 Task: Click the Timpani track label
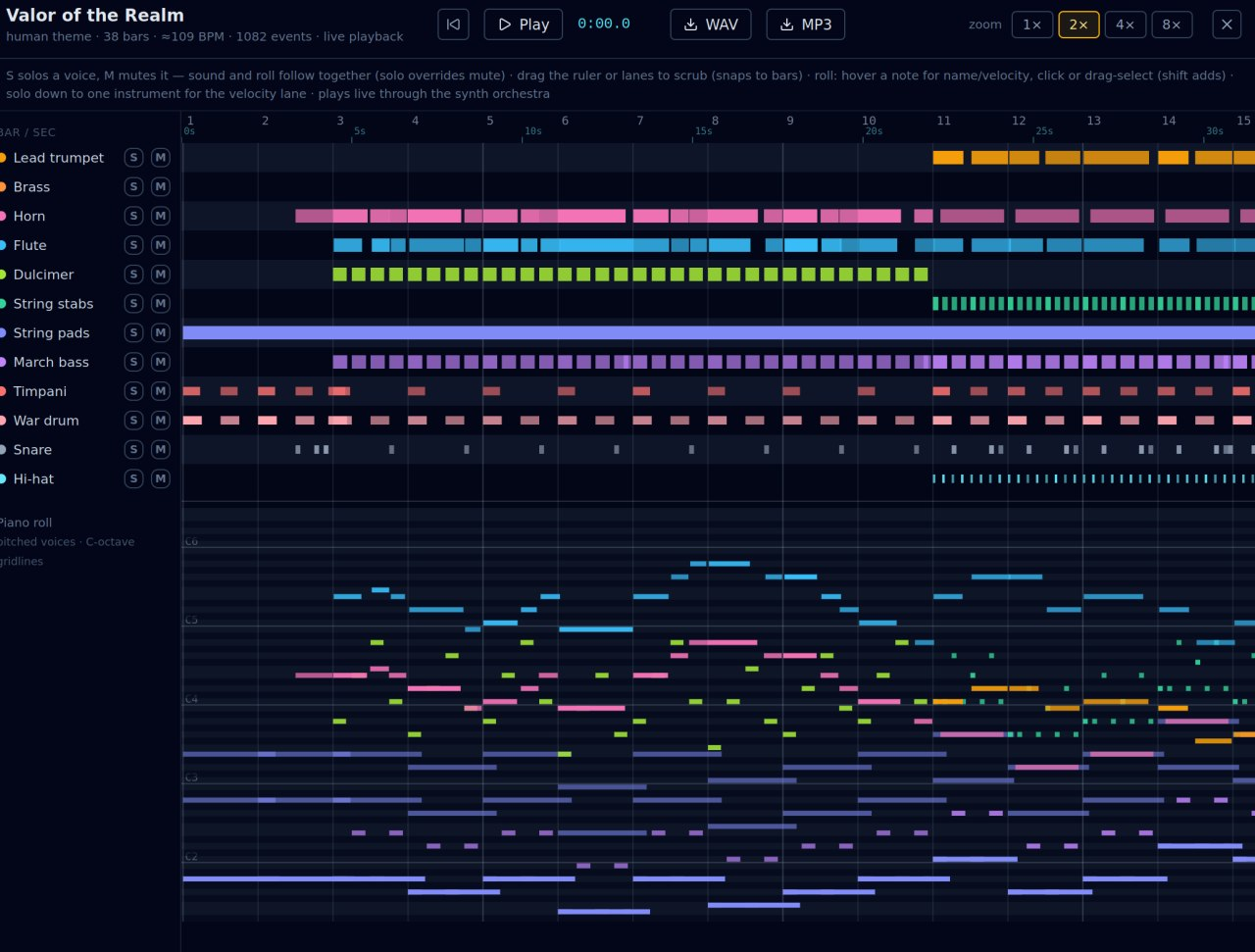[40, 391]
